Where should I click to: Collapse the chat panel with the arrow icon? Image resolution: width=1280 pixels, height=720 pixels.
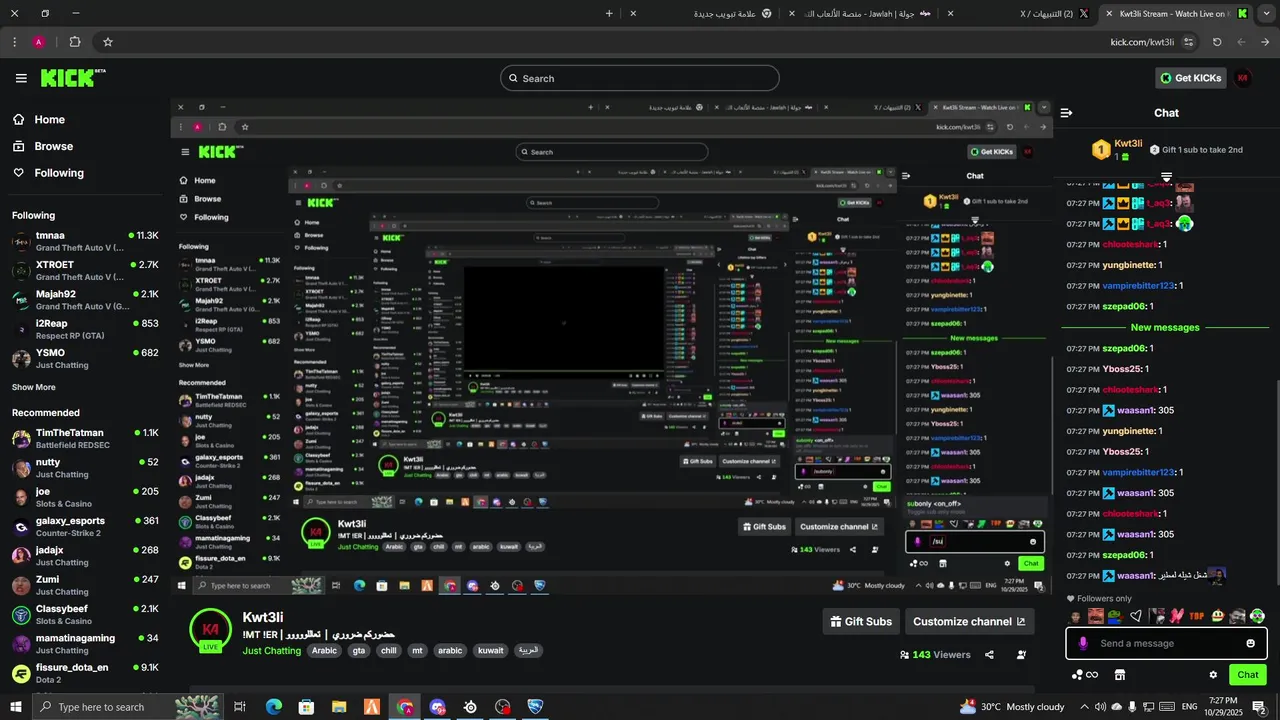[1066, 113]
